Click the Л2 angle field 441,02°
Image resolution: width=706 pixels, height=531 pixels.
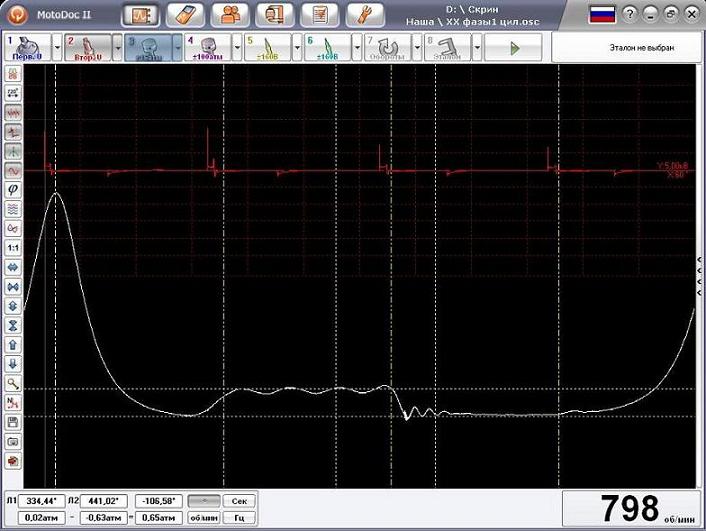[x=104, y=501]
